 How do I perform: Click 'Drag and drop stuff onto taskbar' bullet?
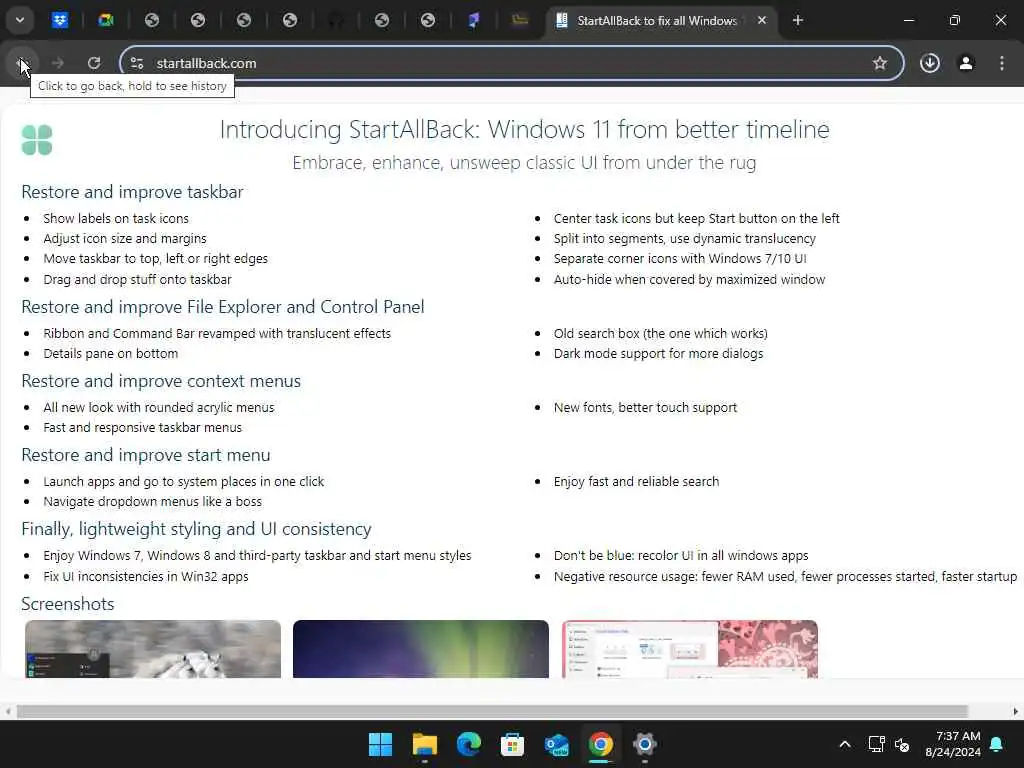(137, 280)
